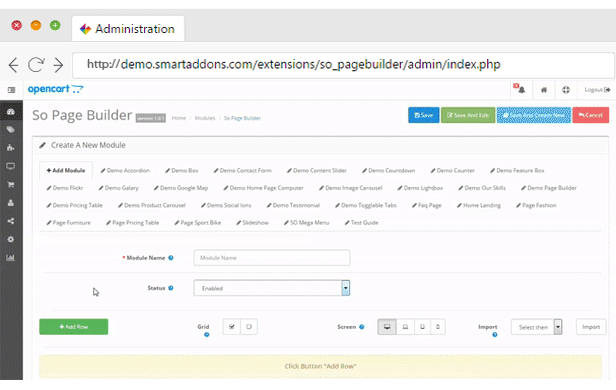Open the catalog tag icon in the sidebar

[x=11, y=130]
